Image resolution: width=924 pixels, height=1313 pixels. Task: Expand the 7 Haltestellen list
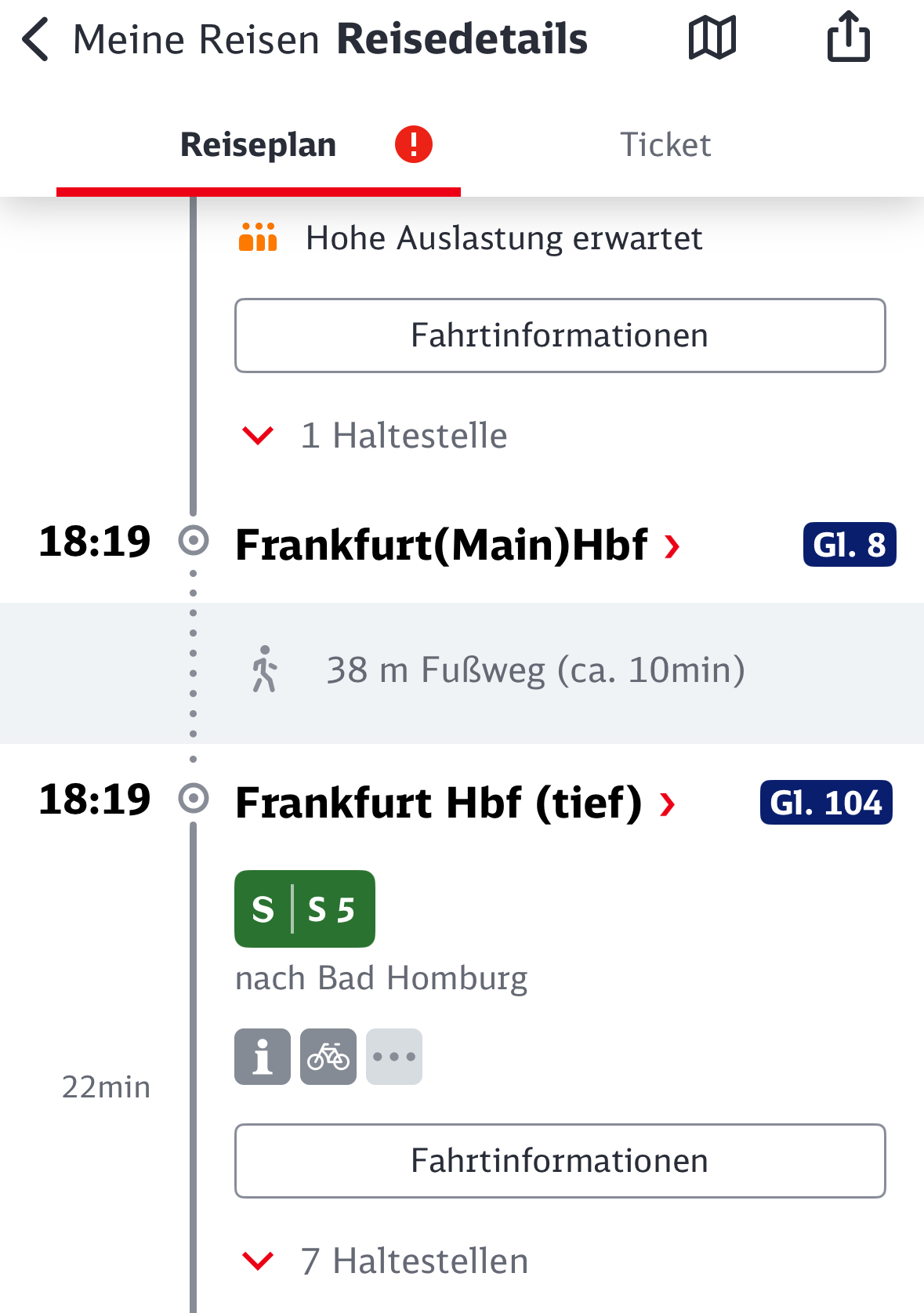point(259,1260)
